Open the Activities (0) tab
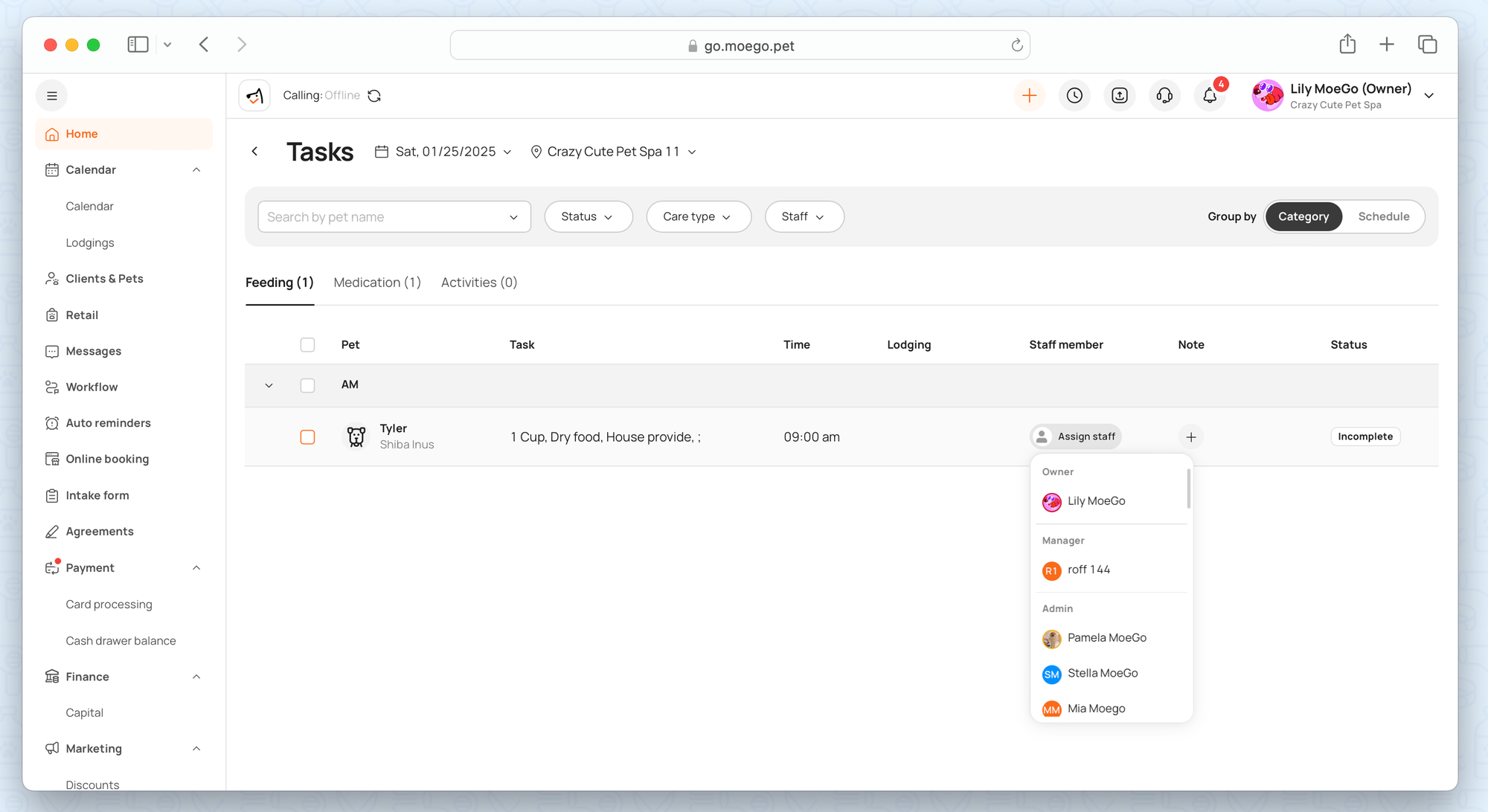Image resolution: width=1488 pixels, height=812 pixels. (x=479, y=283)
